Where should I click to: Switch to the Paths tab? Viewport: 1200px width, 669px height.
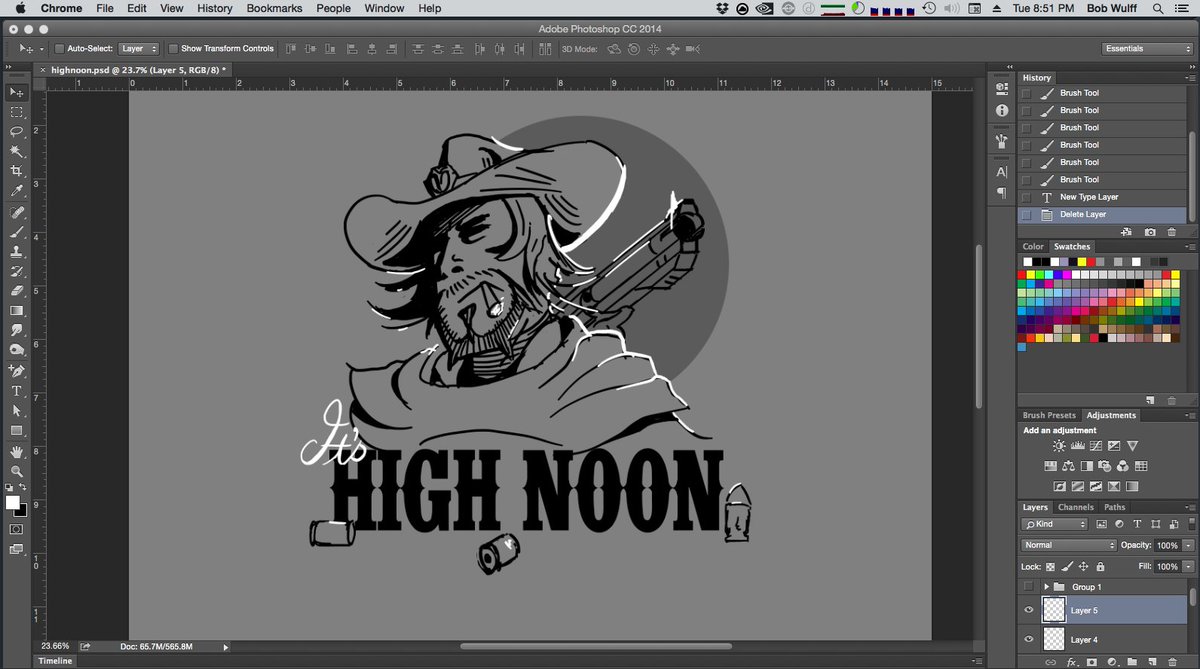click(x=1114, y=507)
